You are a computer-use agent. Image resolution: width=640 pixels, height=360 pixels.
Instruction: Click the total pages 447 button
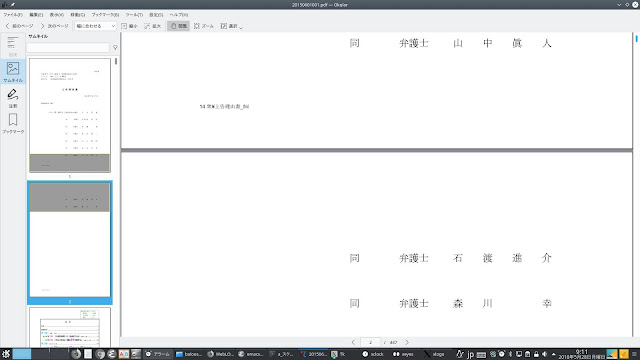(x=393, y=342)
